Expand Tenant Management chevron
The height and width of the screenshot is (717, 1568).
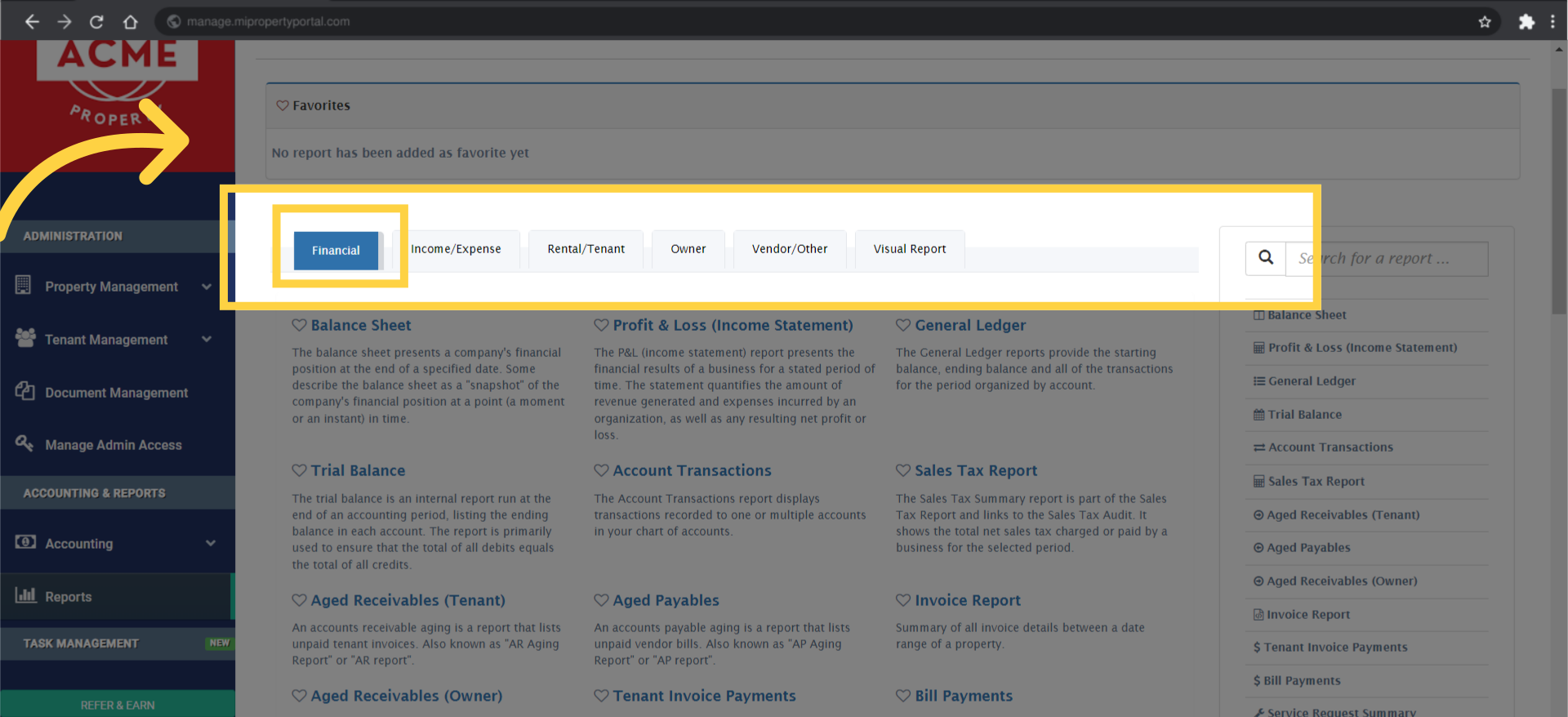point(207,340)
